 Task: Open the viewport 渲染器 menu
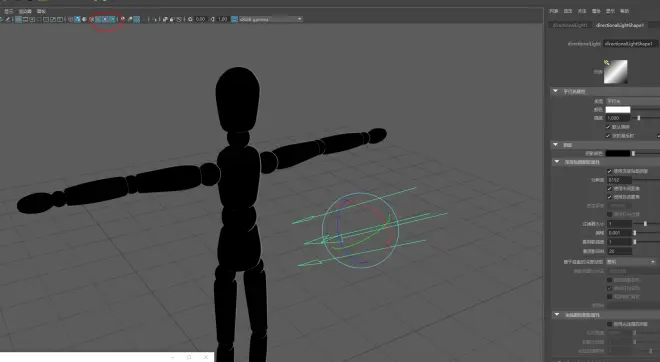(x=25, y=11)
